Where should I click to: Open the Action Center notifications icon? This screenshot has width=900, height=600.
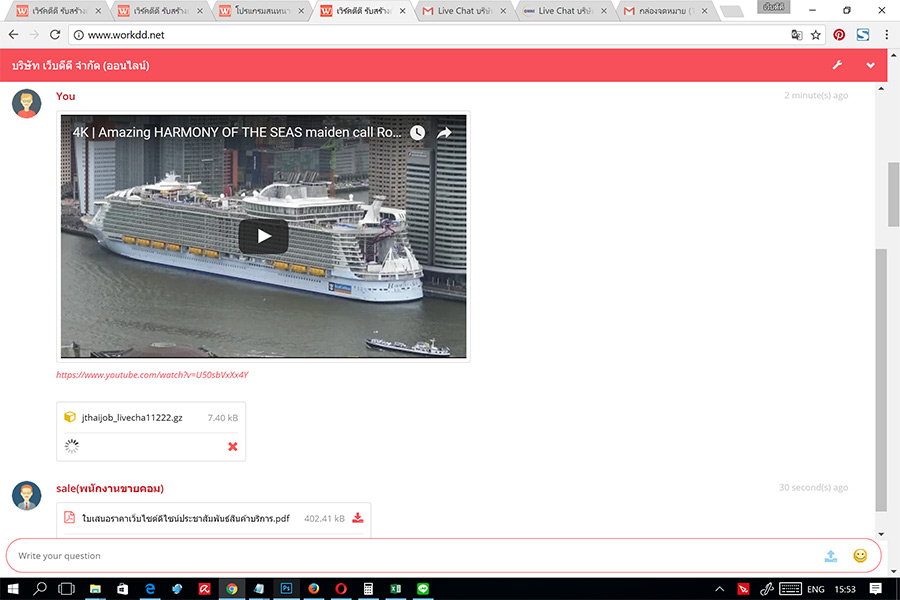875,589
